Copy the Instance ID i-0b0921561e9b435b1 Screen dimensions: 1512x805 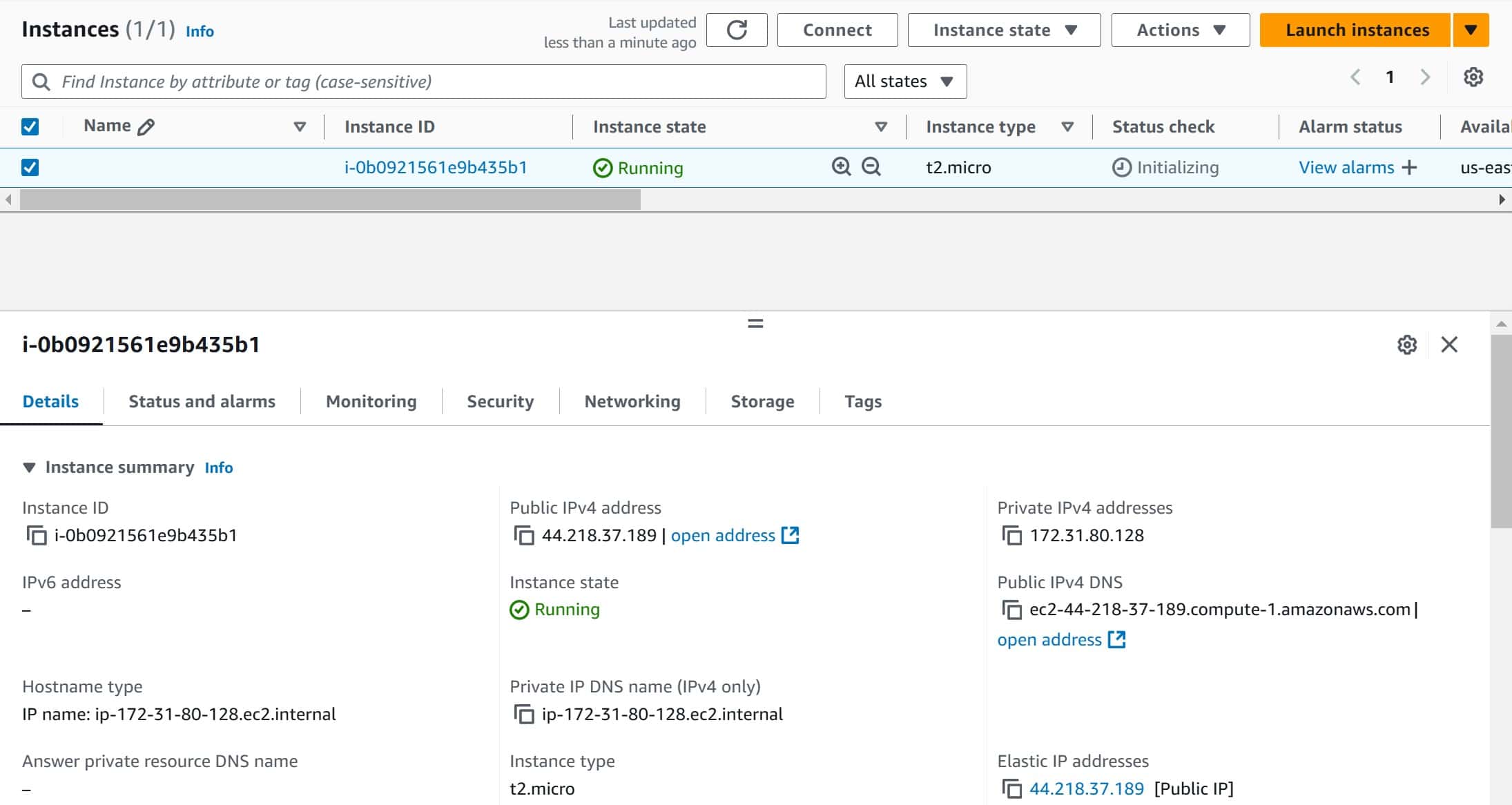[x=37, y=535]
